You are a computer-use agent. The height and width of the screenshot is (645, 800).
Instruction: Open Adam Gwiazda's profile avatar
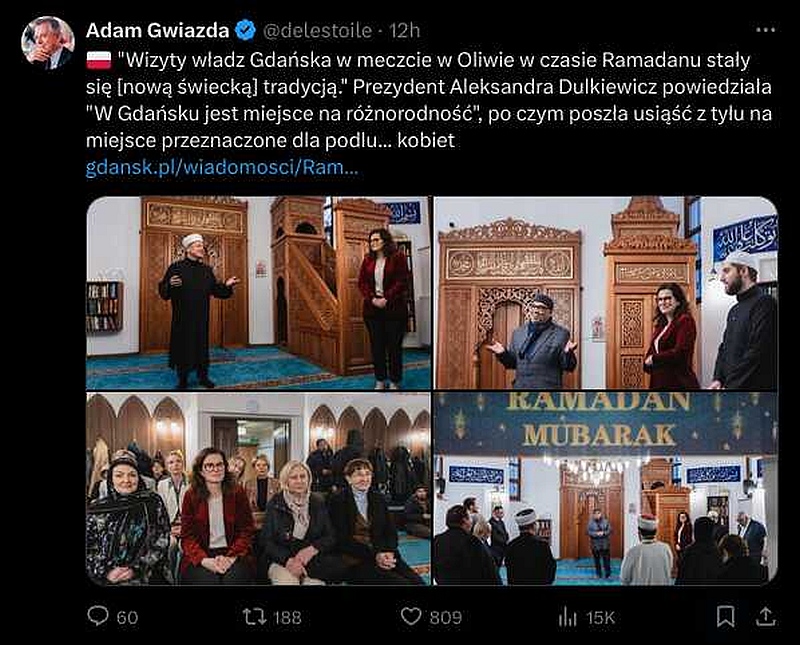click(48, 43)
